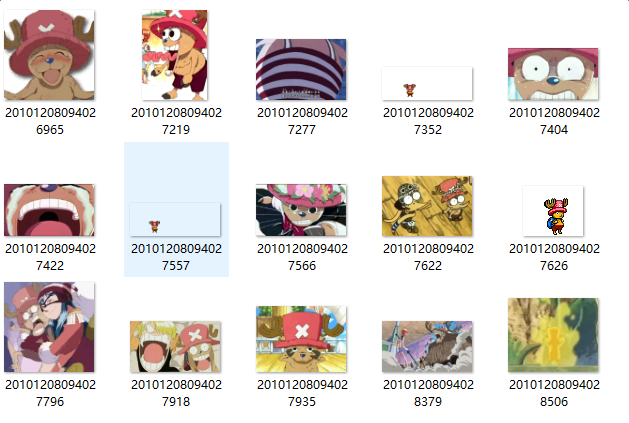Image resolution: width=629 pixels, height=423 pixels.
Task: Select pixel-art Chopper sprite ending 7626
Action: (553, 211)
